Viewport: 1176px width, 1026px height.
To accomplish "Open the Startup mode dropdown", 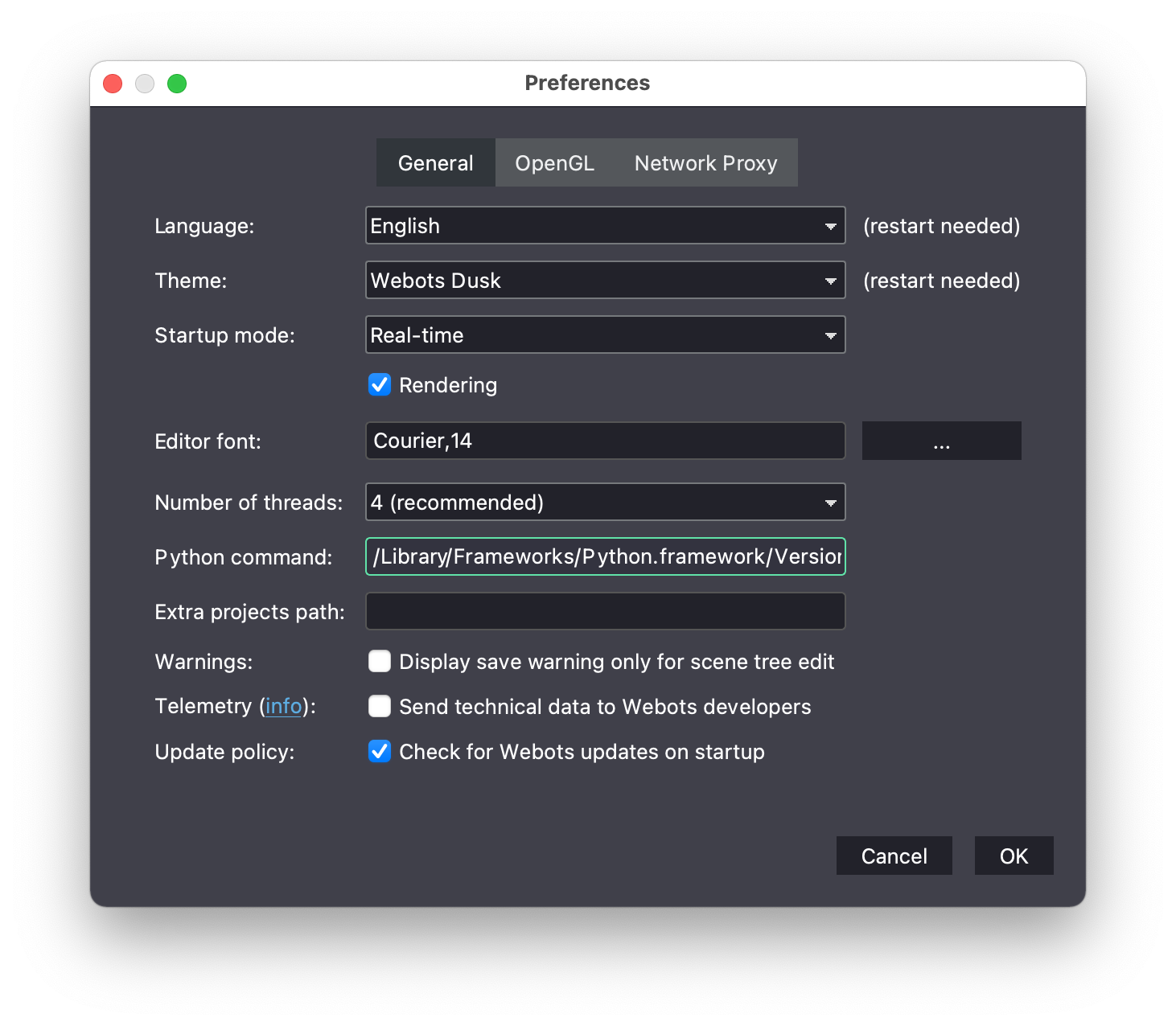I will pos(605,335).
